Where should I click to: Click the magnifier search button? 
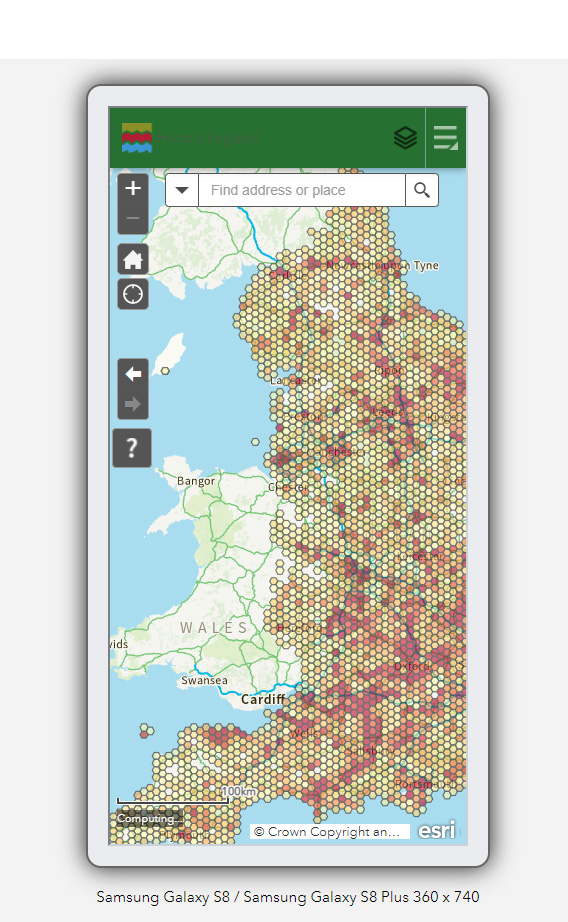coord(422,190)
